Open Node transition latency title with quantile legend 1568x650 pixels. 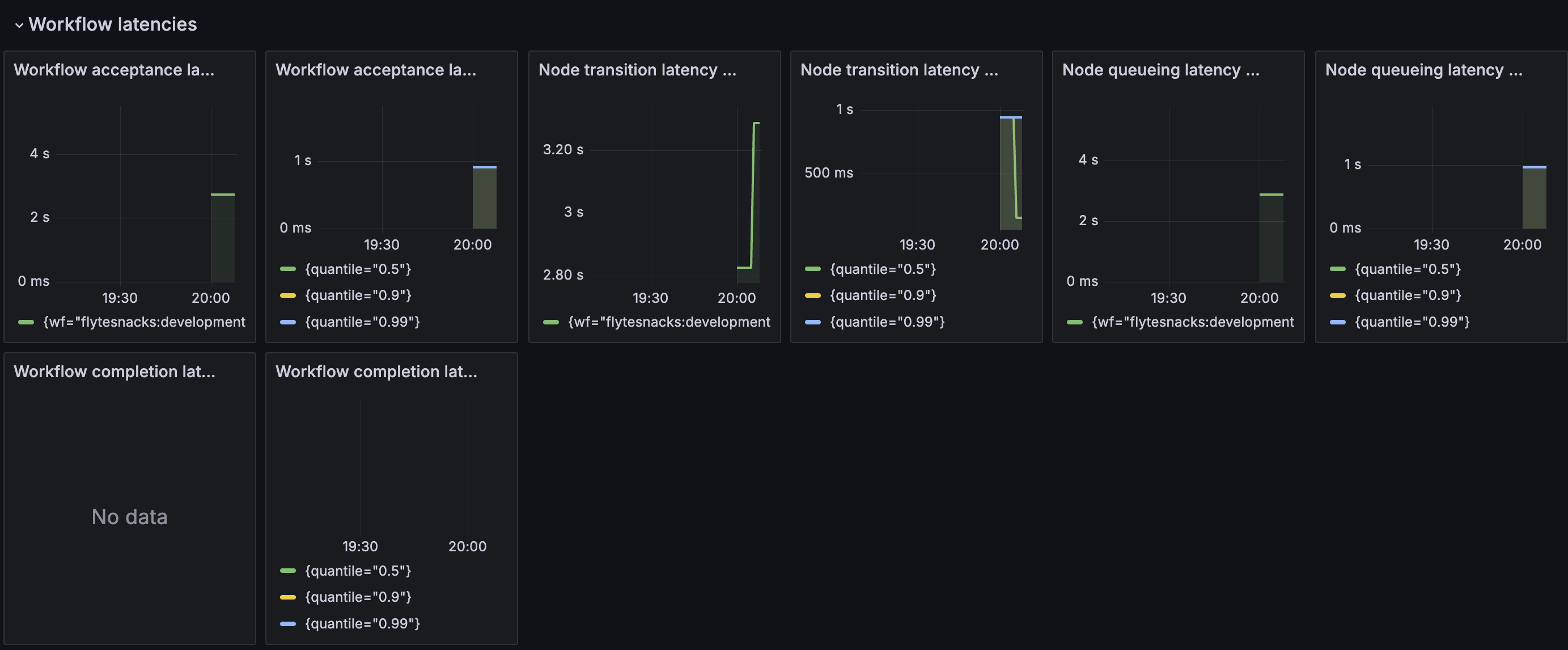click(899, 70)
